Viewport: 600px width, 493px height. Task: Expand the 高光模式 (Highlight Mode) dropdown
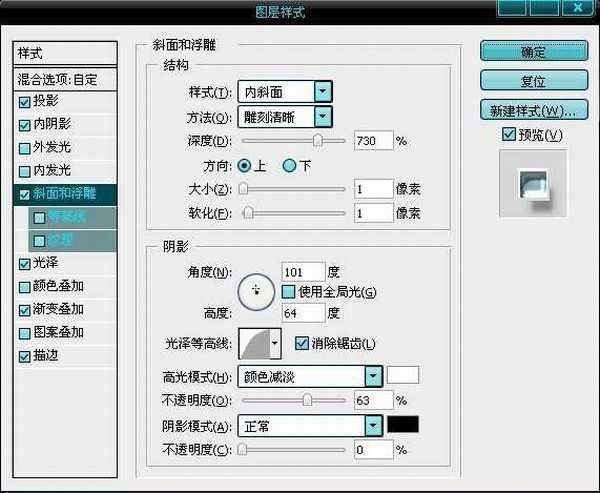pos(373,377)
